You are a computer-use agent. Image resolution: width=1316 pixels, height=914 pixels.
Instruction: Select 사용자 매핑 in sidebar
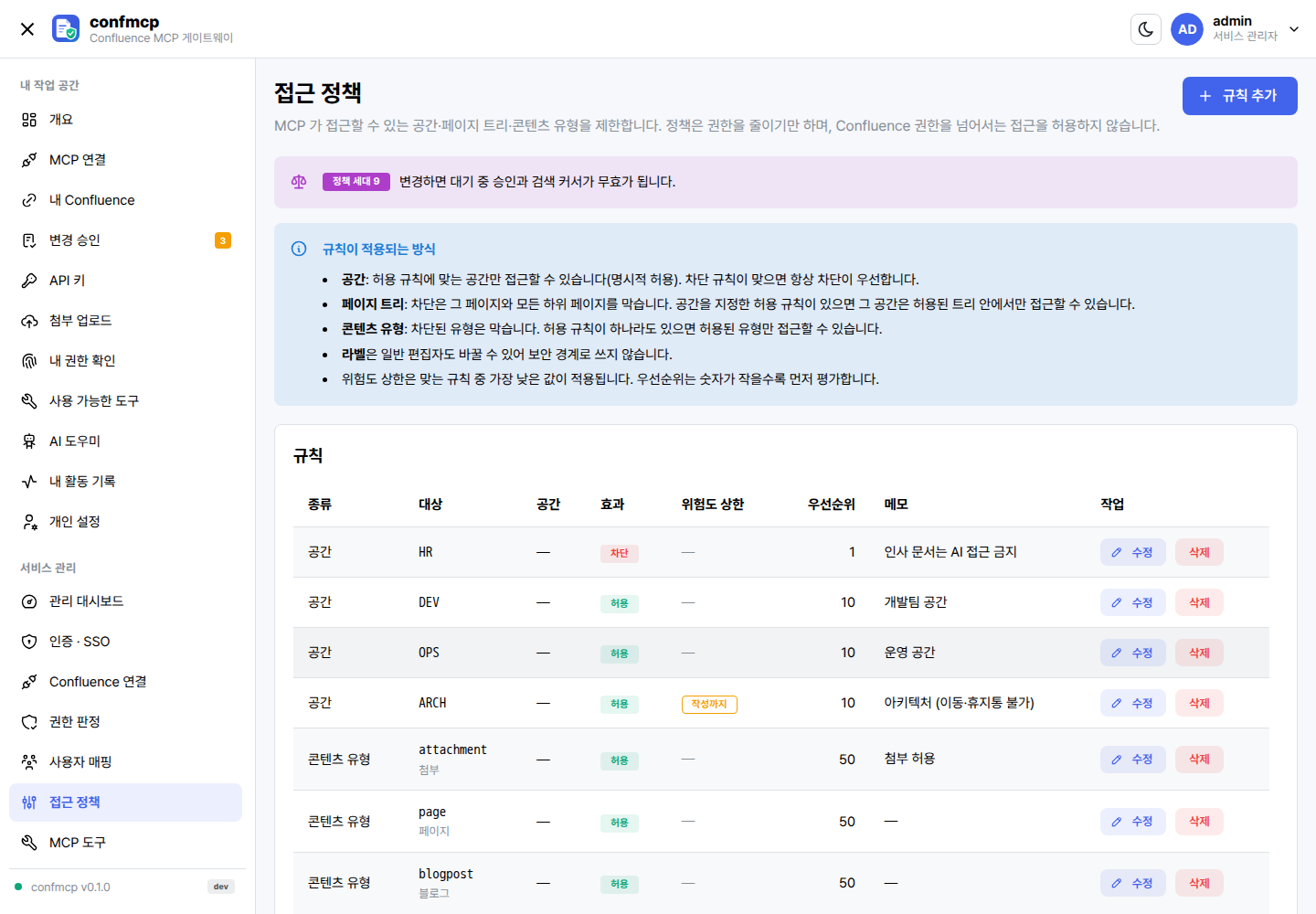tap(126, 762)
